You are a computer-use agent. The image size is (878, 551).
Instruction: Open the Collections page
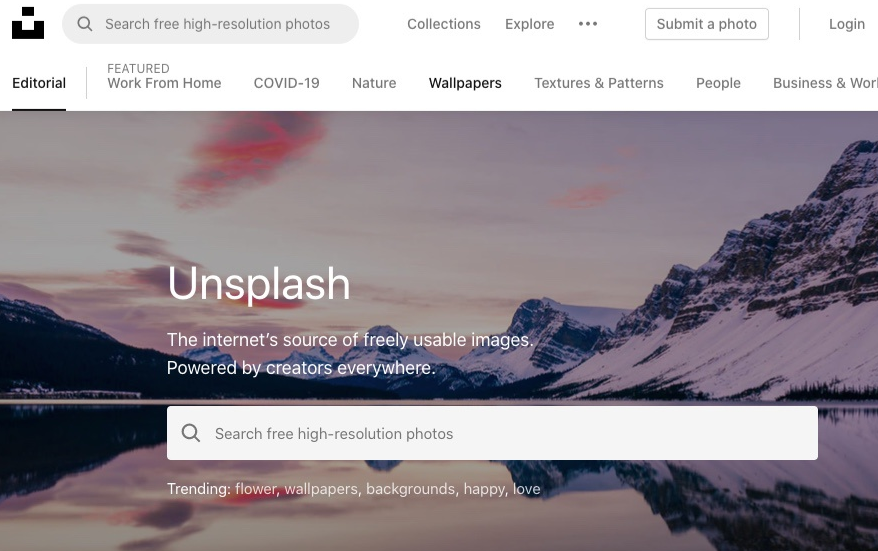pyautogui.click(x=443, y=24)
